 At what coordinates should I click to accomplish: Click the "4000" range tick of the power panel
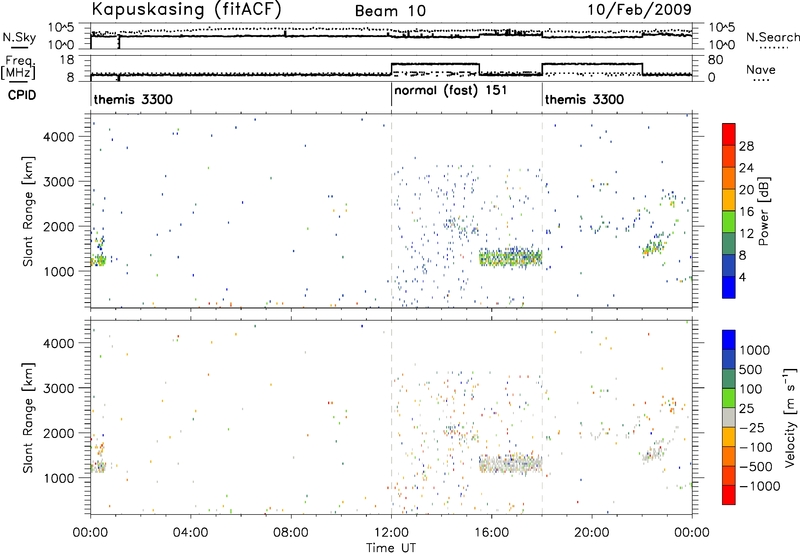[59, 137]
